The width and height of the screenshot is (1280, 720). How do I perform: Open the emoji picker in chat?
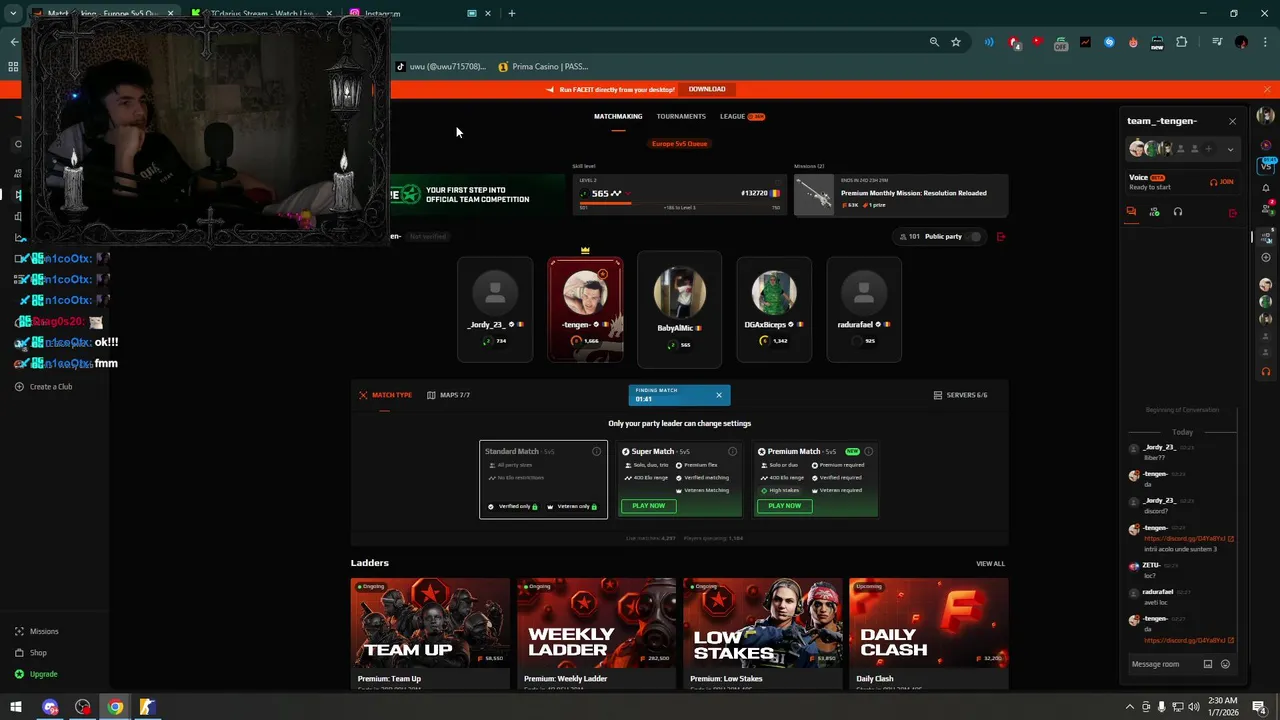1225,664
